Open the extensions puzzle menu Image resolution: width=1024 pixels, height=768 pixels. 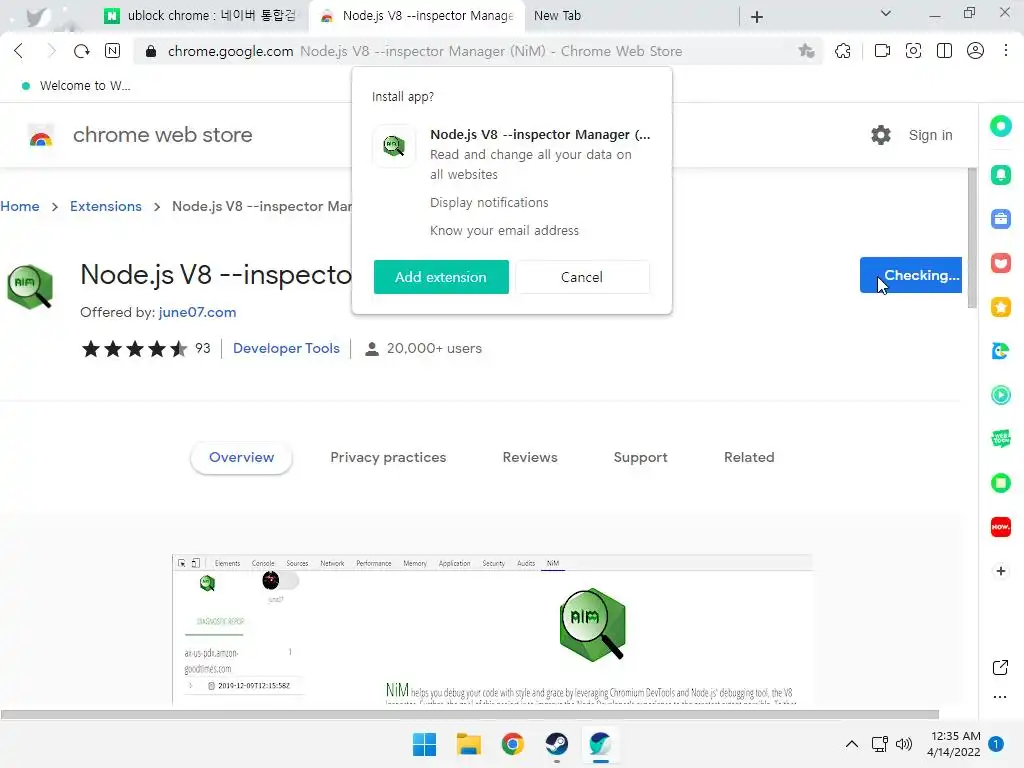coord(843,51)
